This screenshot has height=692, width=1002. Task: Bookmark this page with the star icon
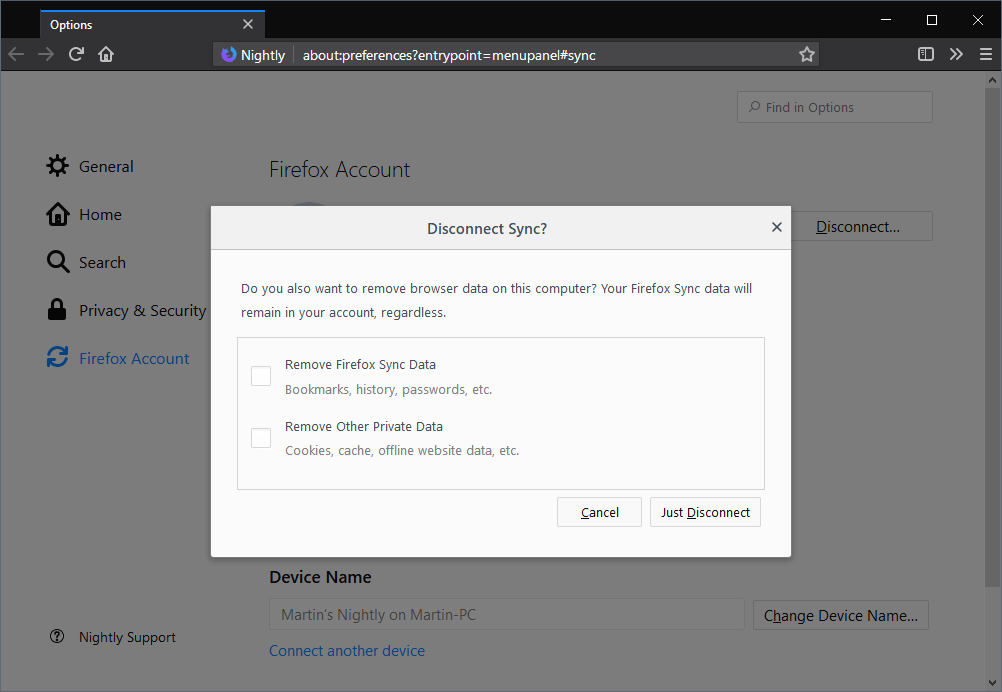[806, 55]
